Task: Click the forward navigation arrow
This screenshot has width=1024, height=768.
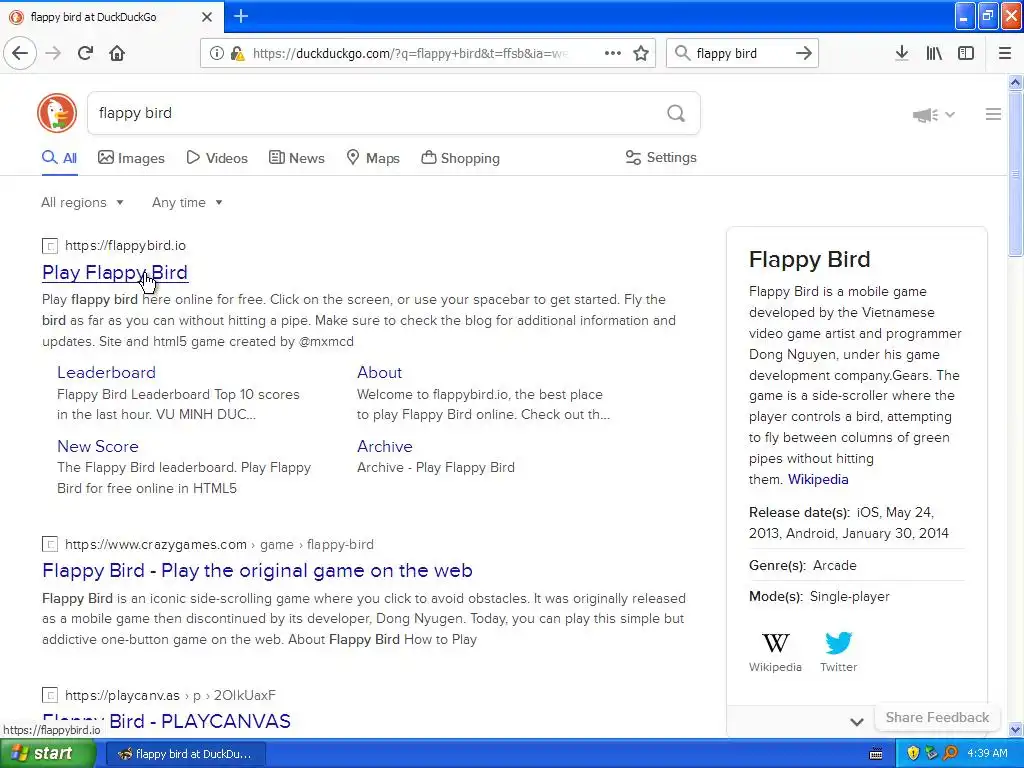Action: (x=53, y=53)
